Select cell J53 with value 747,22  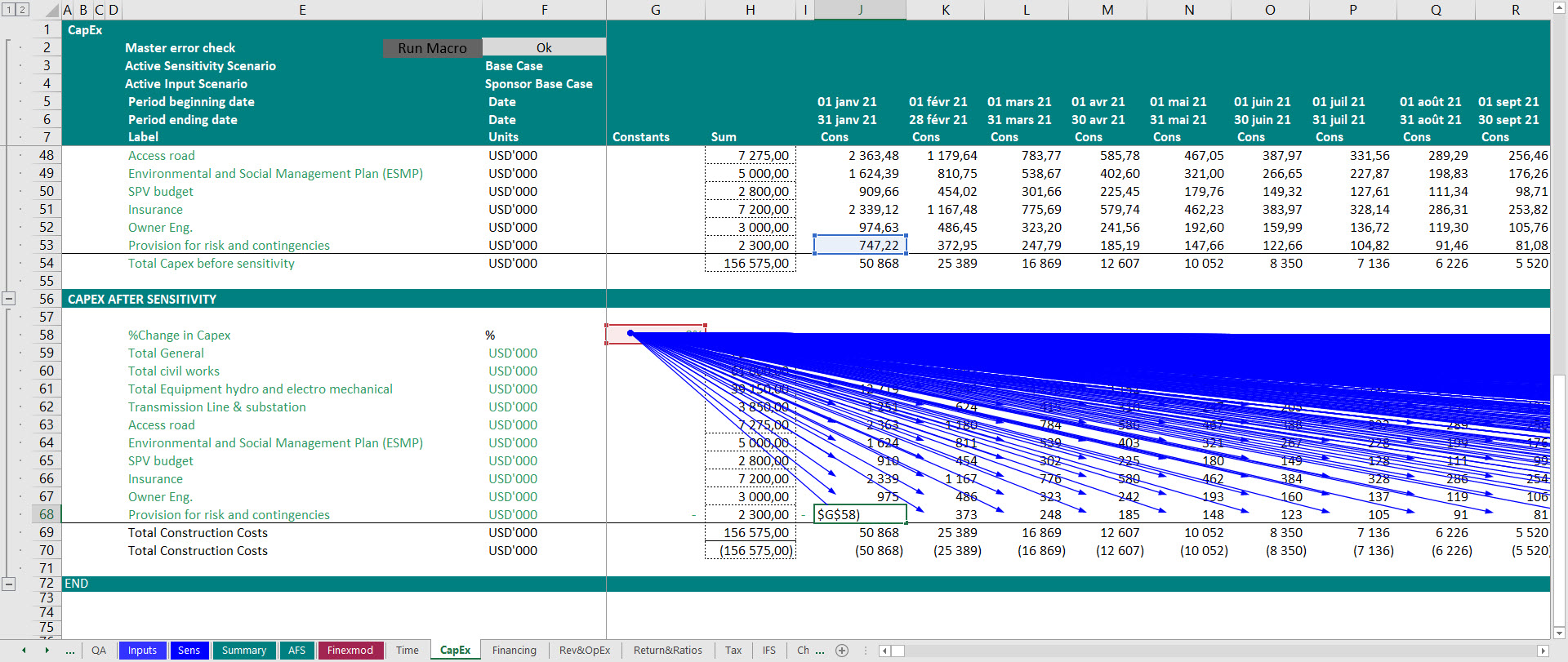[860, 245]
